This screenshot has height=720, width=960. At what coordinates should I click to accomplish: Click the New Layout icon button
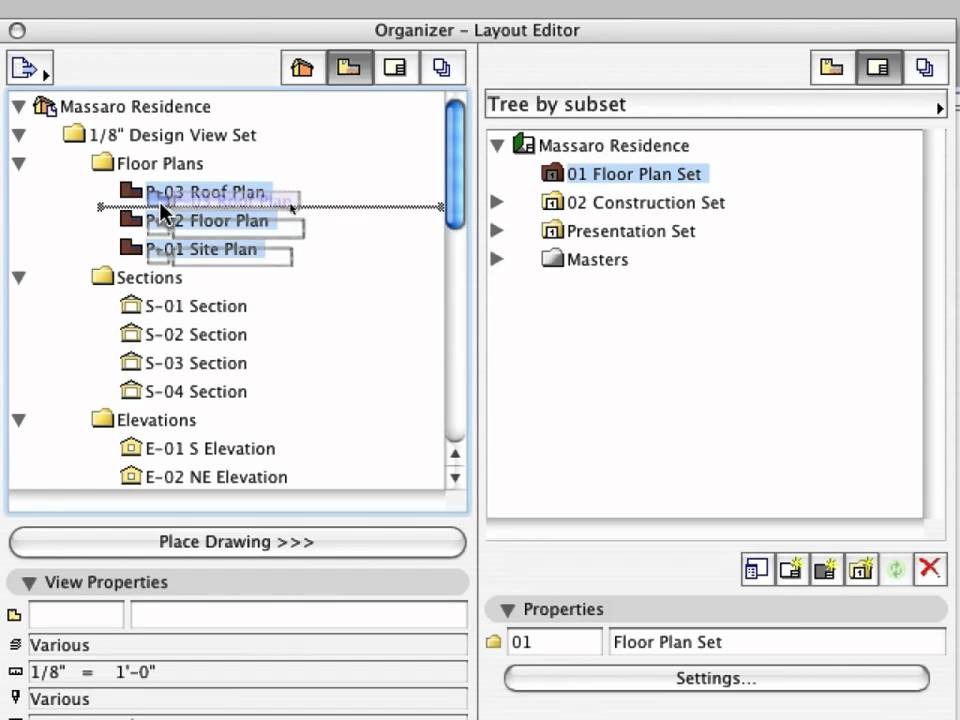click(792, 569)
